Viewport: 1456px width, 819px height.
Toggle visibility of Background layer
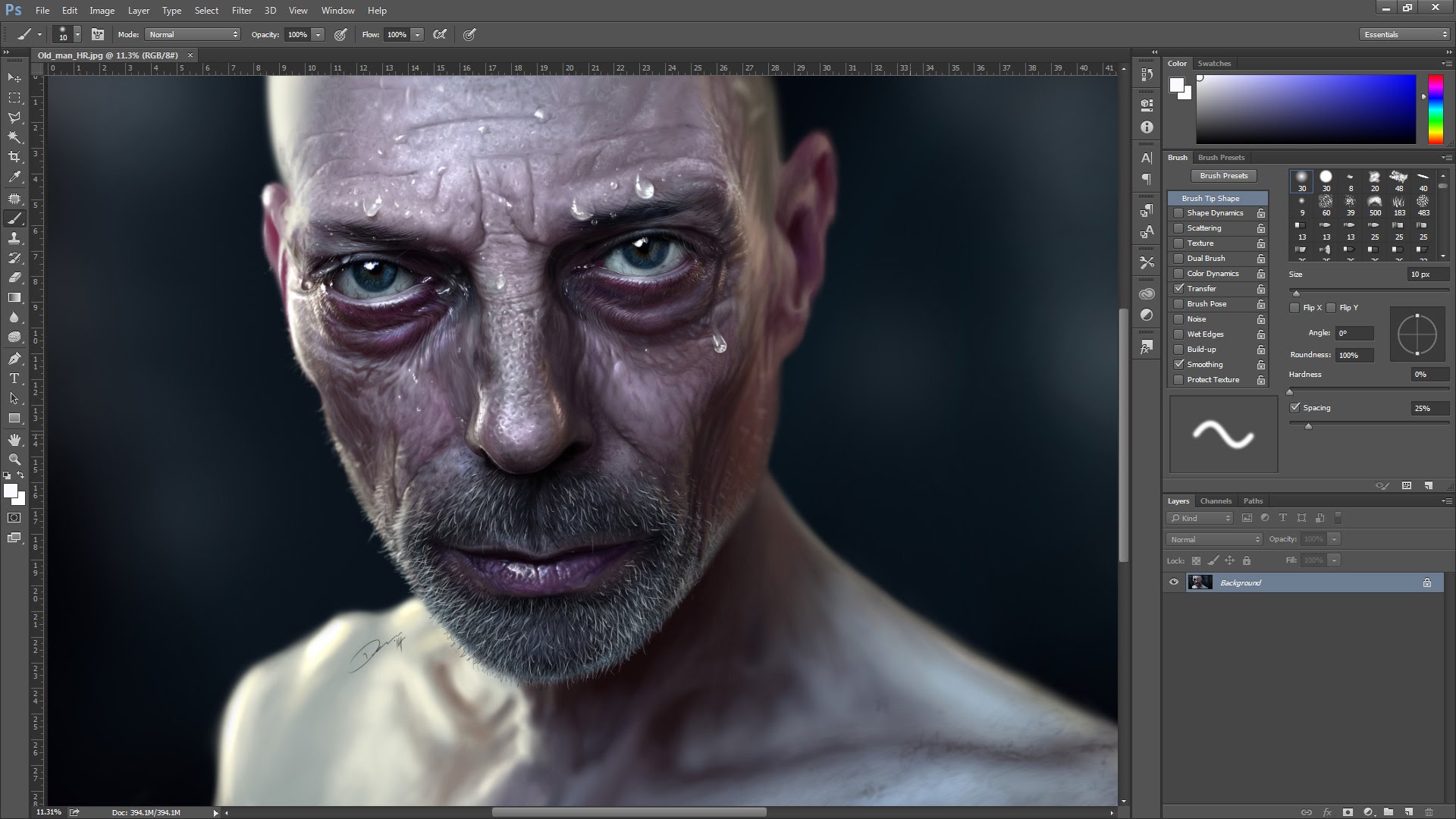[1173, 582]
